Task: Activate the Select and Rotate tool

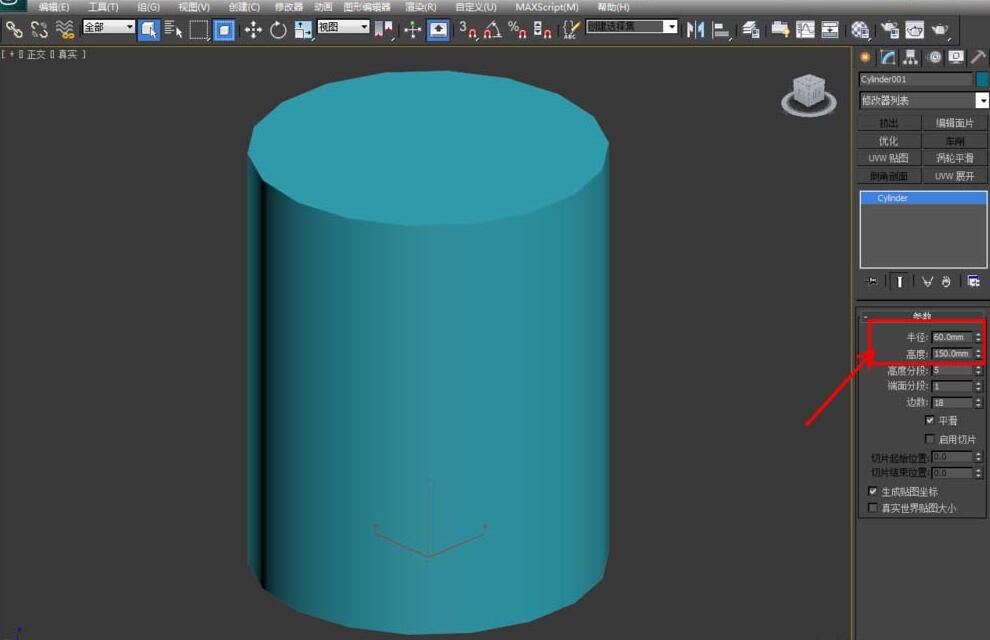Action: coord(278,30)
